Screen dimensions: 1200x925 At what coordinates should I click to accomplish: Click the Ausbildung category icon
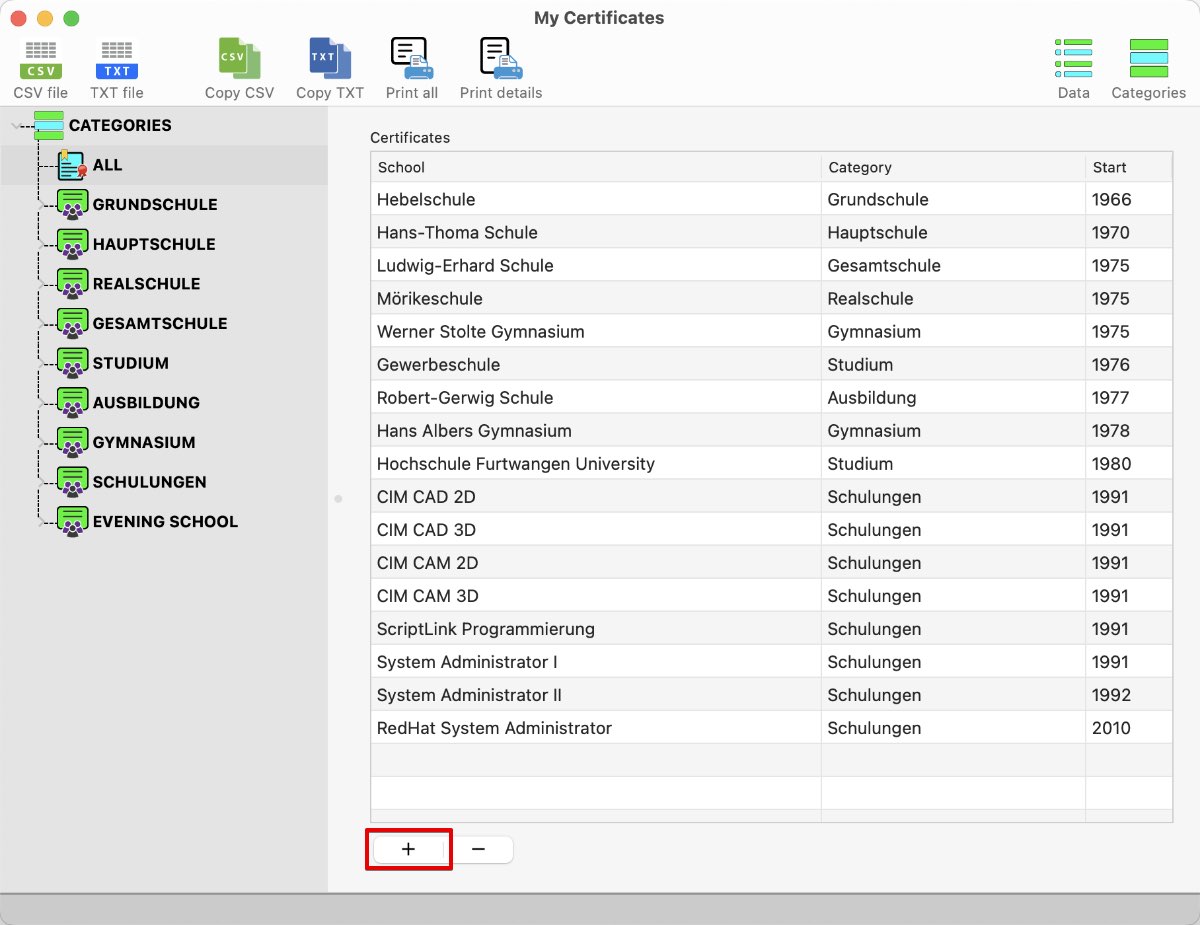(x=72, y=402)
